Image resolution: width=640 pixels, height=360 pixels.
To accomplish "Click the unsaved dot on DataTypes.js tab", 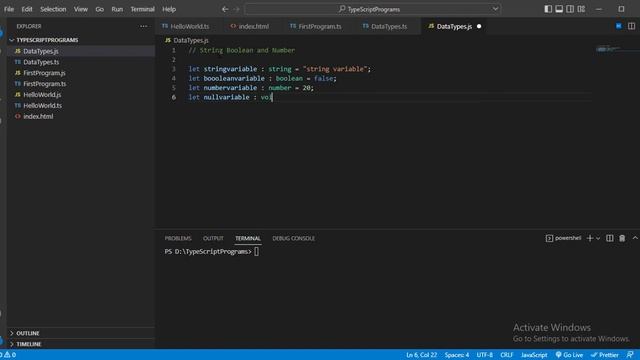I will [479, 26].
